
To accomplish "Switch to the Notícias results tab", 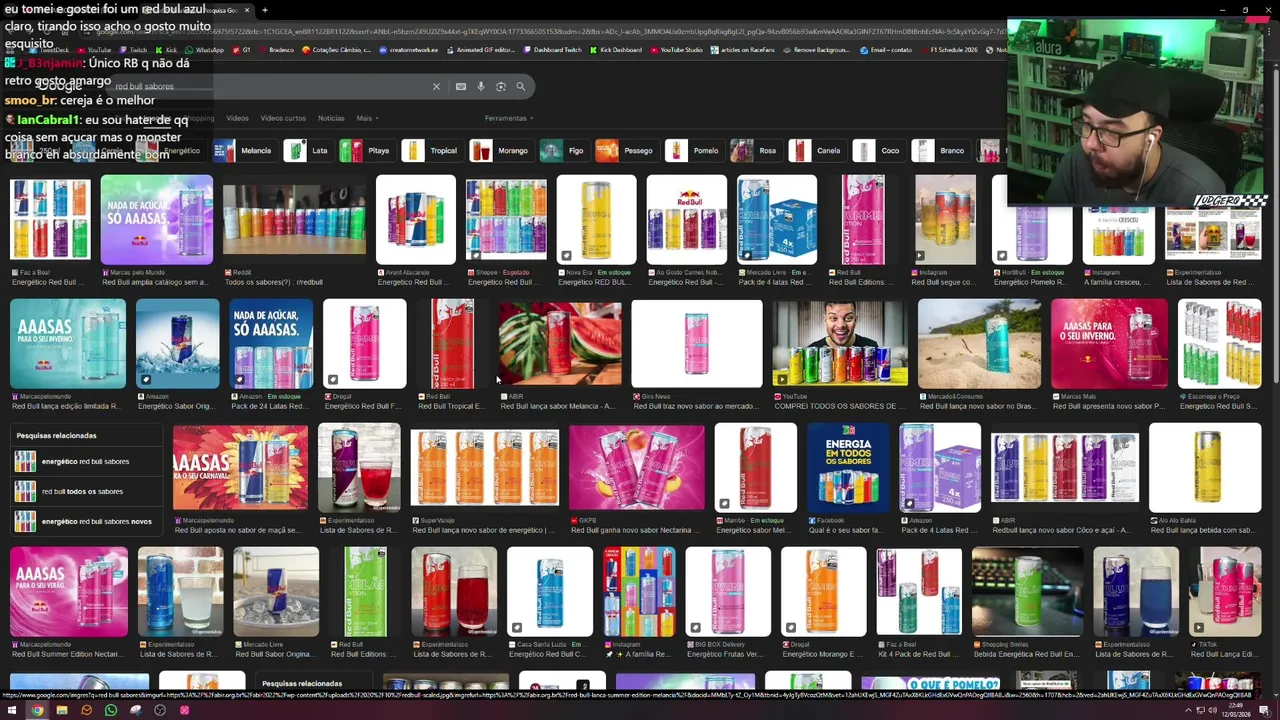I will pos(331,118).
